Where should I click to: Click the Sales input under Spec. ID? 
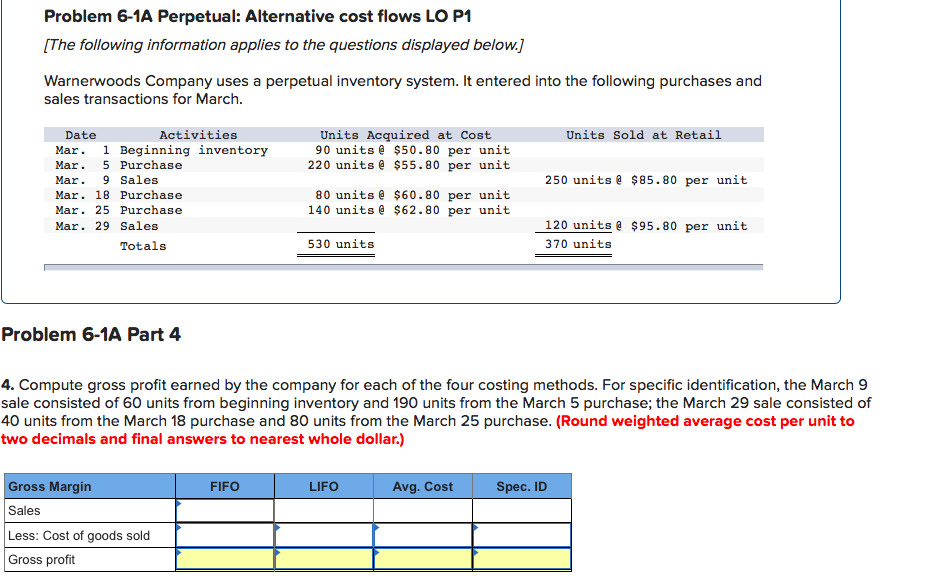(521, 509)
